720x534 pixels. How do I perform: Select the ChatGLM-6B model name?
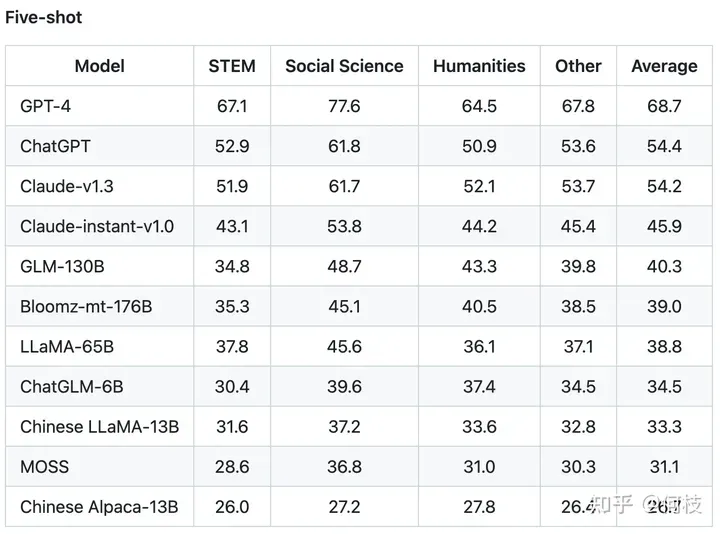pos(72,386)
